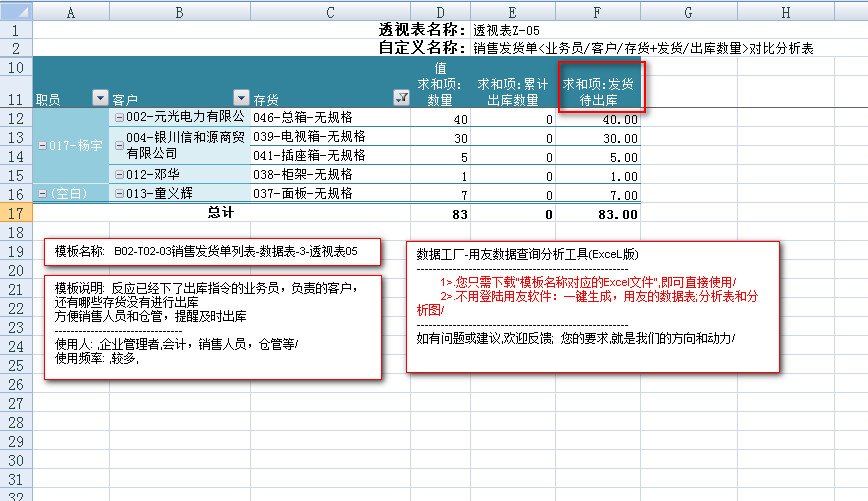Open the 职员 field filter dropdown
This screenshot has height=501, width=868.
pyautogui.click(x=99, y=98)
